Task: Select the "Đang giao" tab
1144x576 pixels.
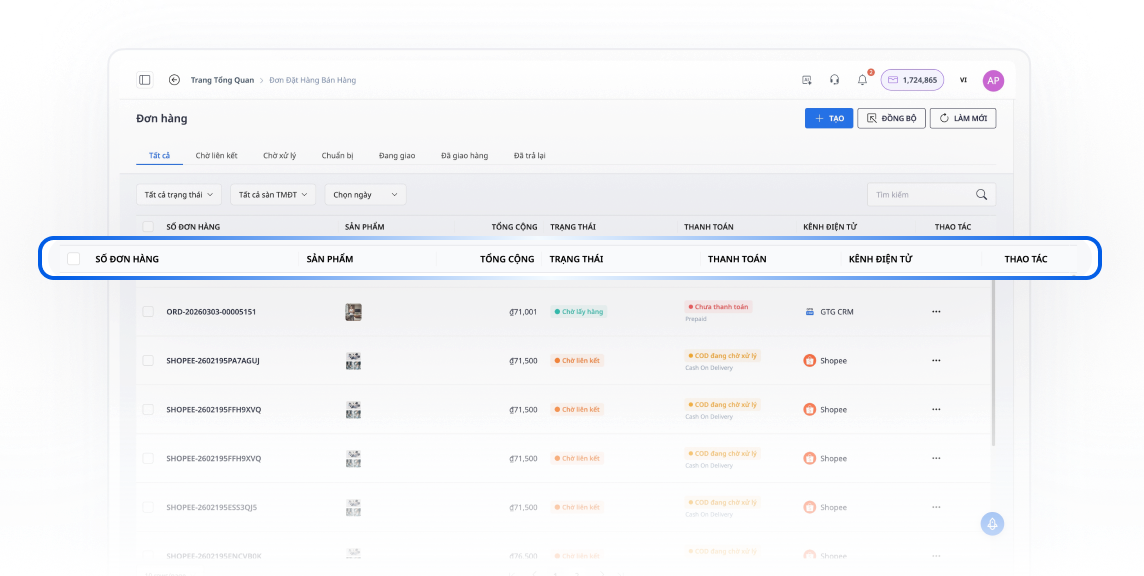Action: [x=397, y=156]
